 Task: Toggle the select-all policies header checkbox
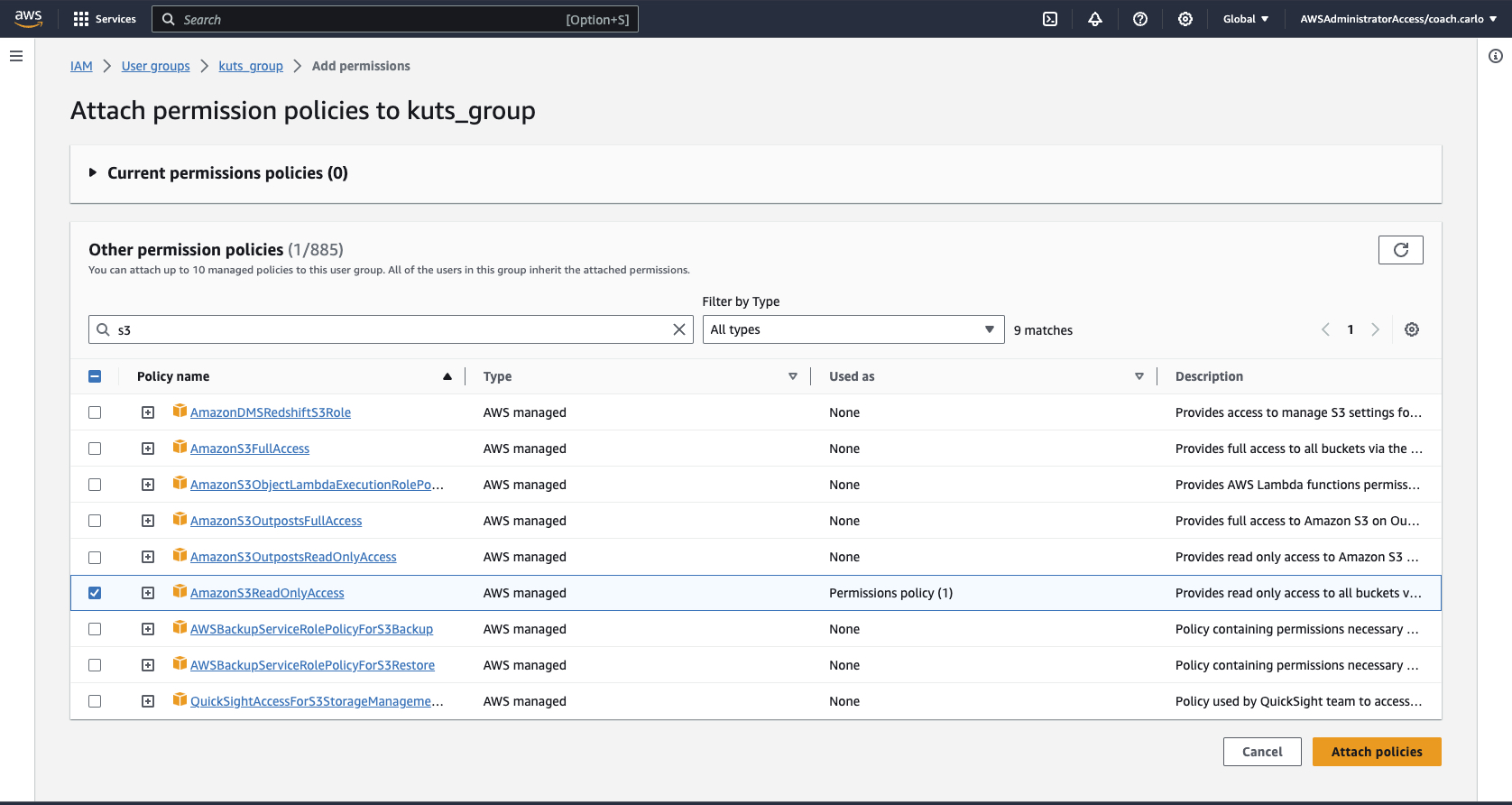[95, 376]
